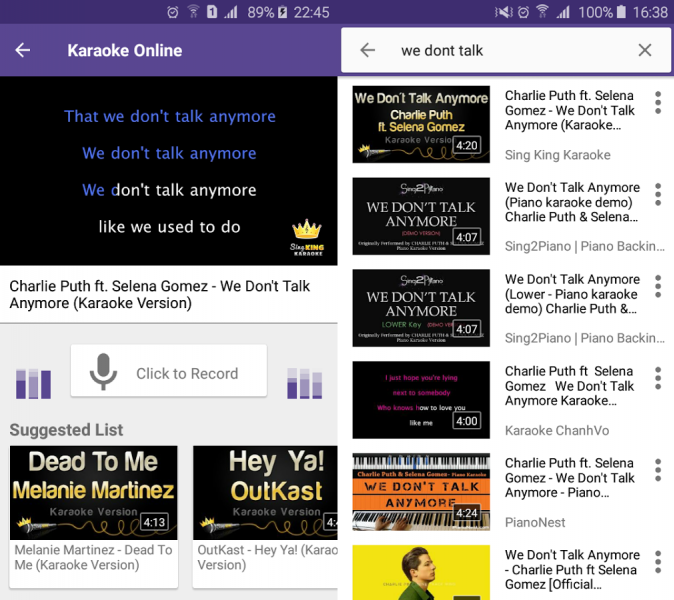
Task: Go back from Karaoke Online screen
Action: tap(23, 50)
